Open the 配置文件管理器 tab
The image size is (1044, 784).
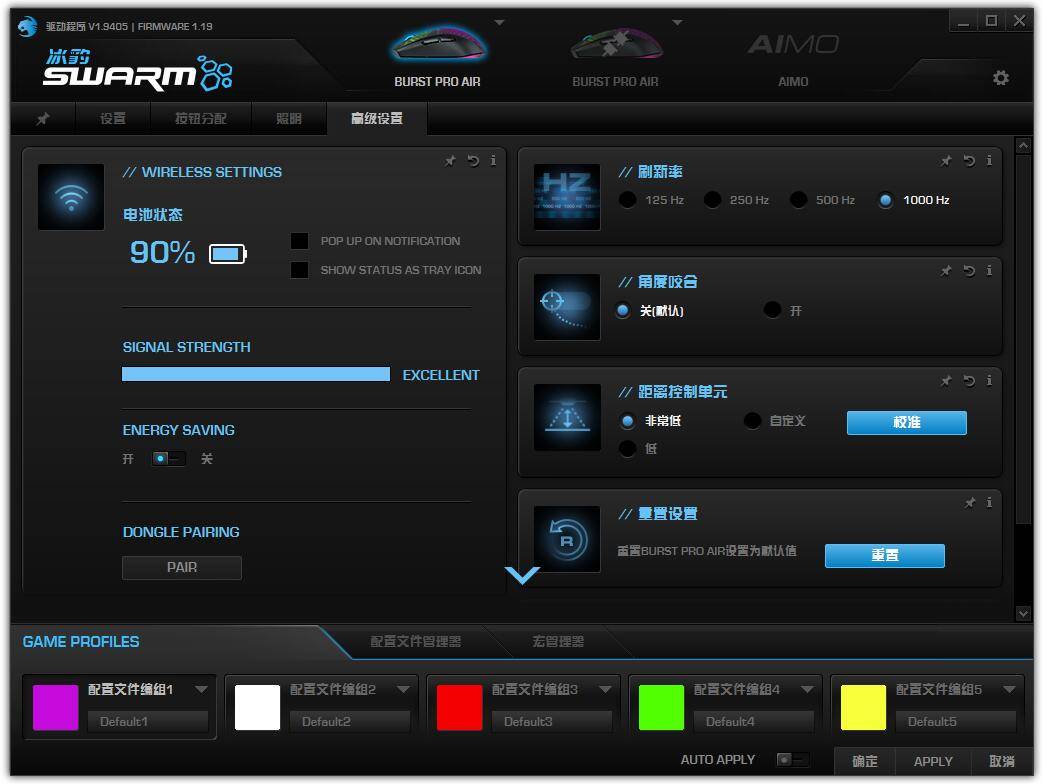415,642
